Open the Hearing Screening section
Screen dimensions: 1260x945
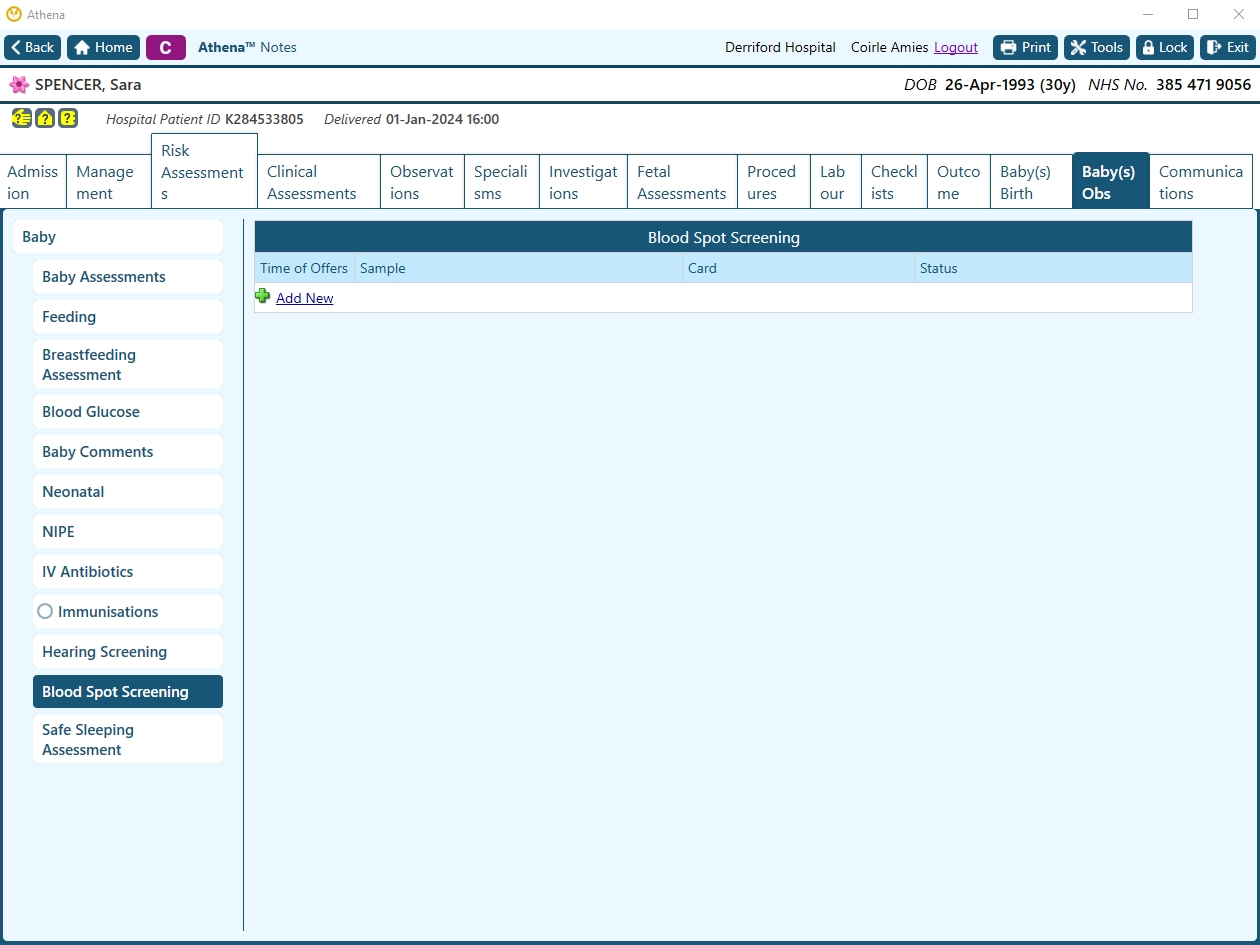[x=128, y=652]
